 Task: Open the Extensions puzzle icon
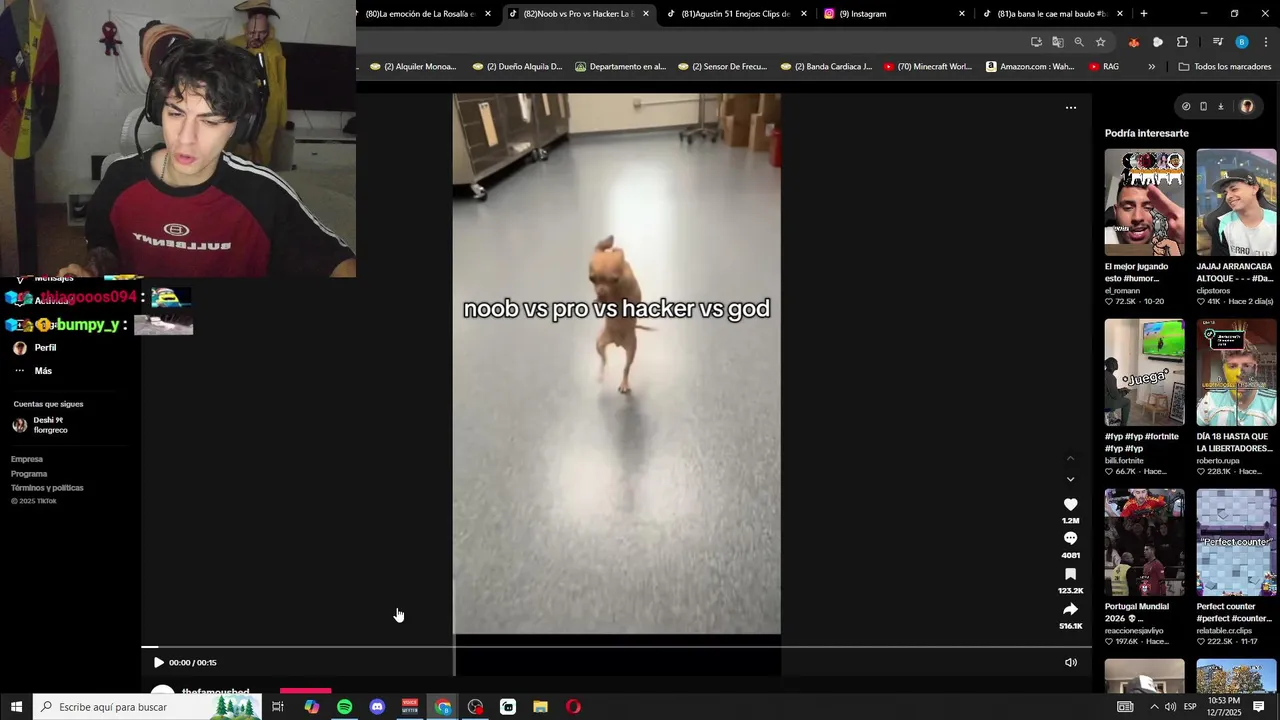[x=1182, y=42]
